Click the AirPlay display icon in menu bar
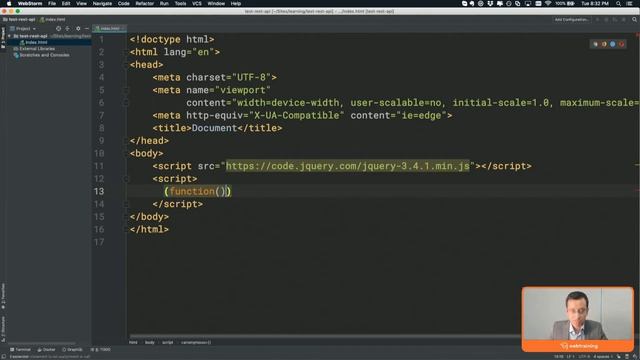The width and height of the screenshot is (640, 360). pyautogui.click(x=528, y=3)
